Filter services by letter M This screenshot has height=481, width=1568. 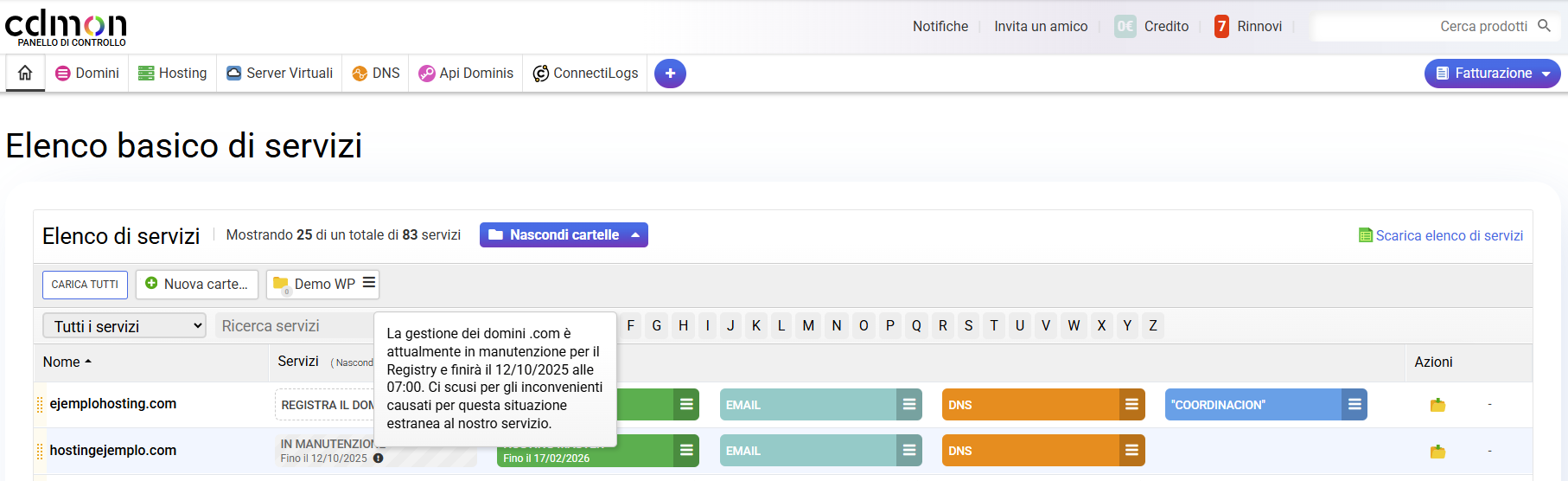pos(808,326)
